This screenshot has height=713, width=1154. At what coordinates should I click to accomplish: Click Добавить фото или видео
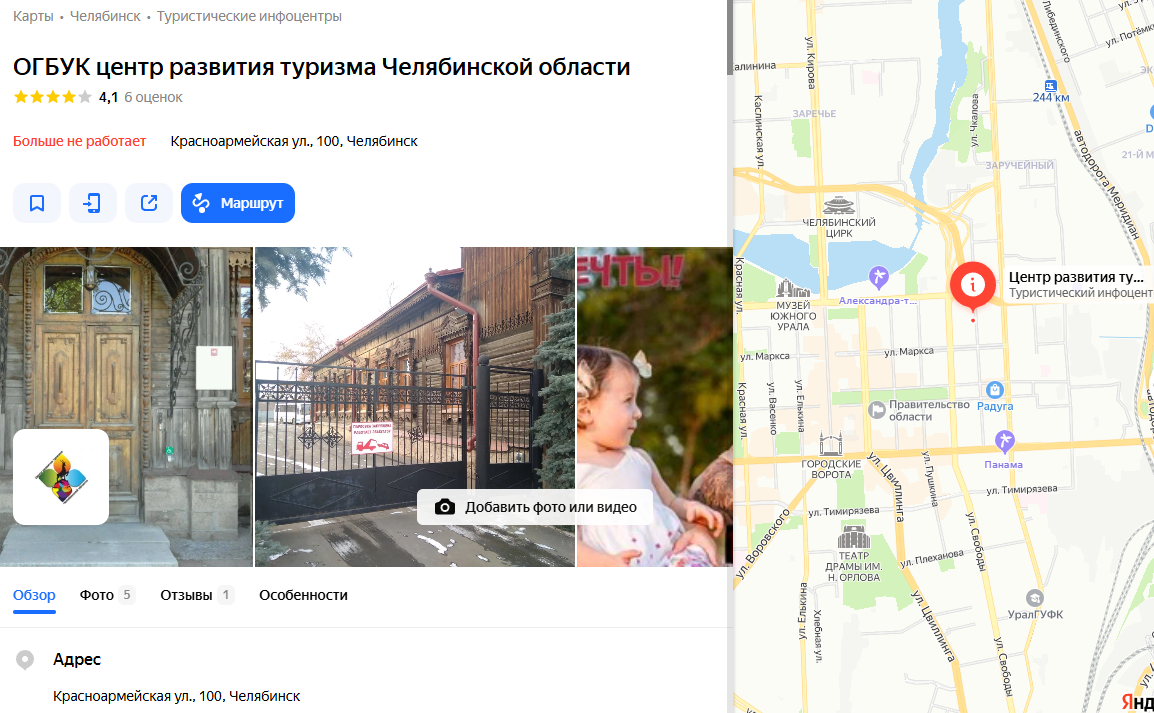coord(535,507)
